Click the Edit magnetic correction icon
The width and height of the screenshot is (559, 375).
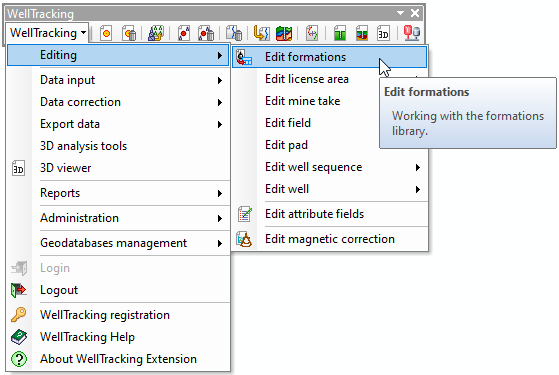pyautogui.click(x=244, y=239)
